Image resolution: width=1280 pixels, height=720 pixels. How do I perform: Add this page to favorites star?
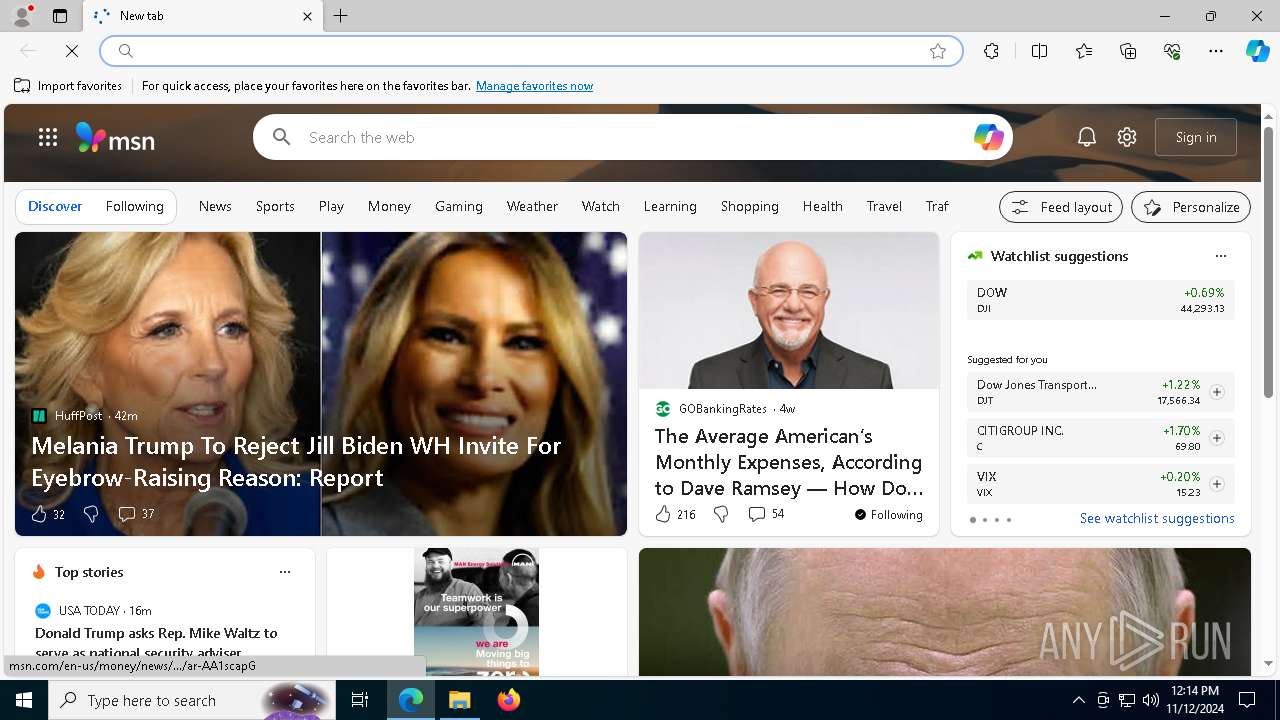pyautogui.click(x=938, y=51)
